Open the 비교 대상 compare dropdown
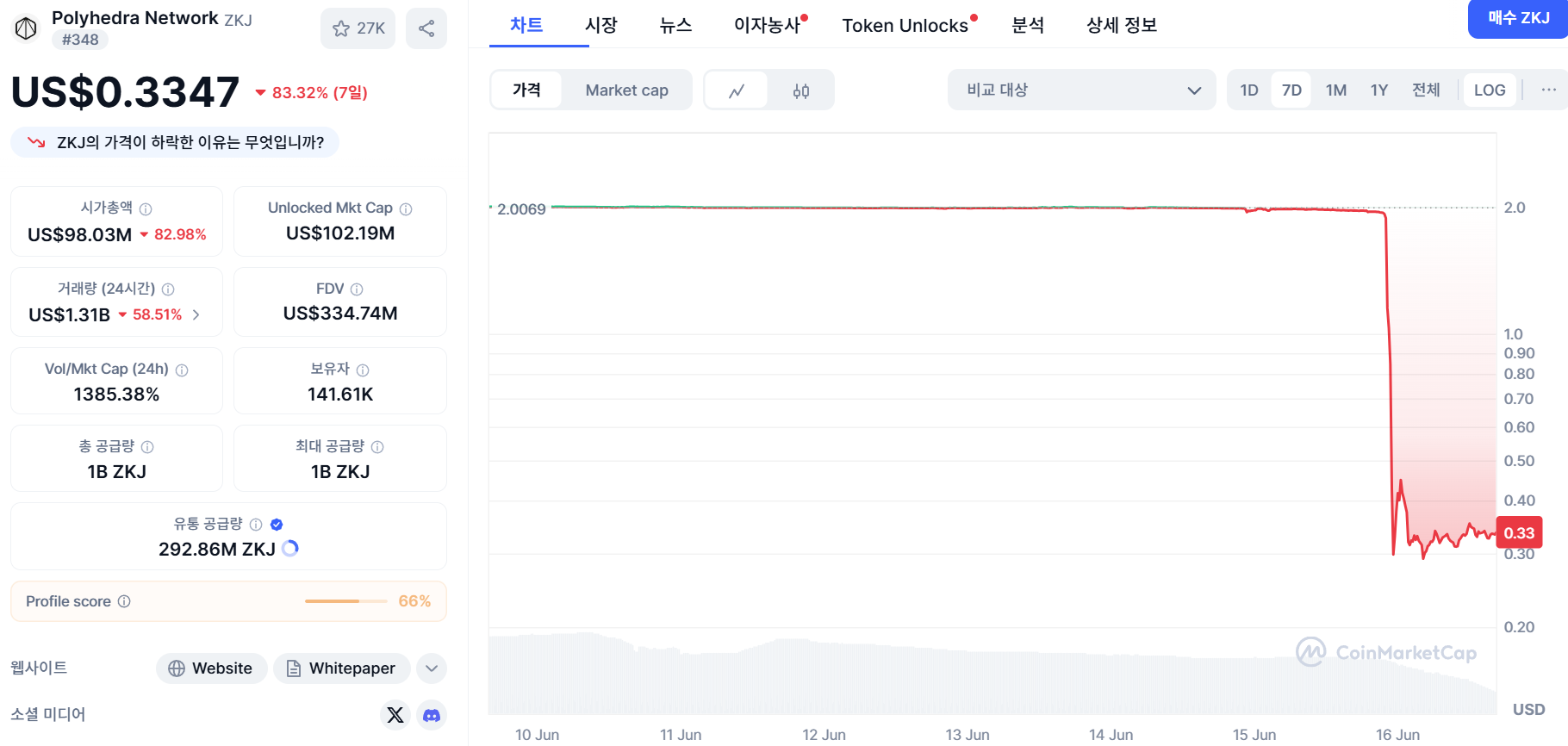The height and width of the screenshot is (746, 1568). click(x=1081, y=90)
